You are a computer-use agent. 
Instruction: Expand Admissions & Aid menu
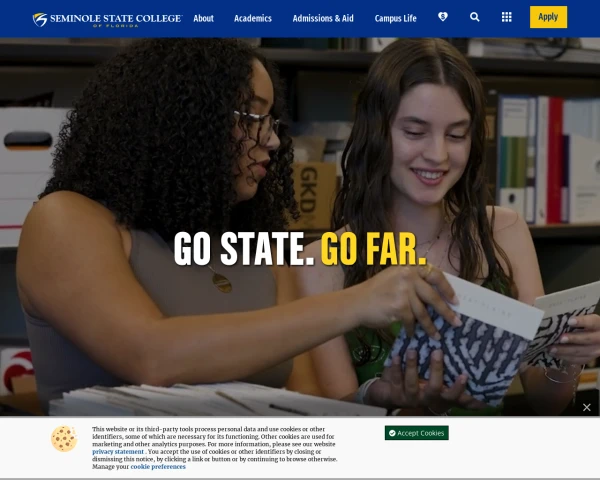point(323,18)
